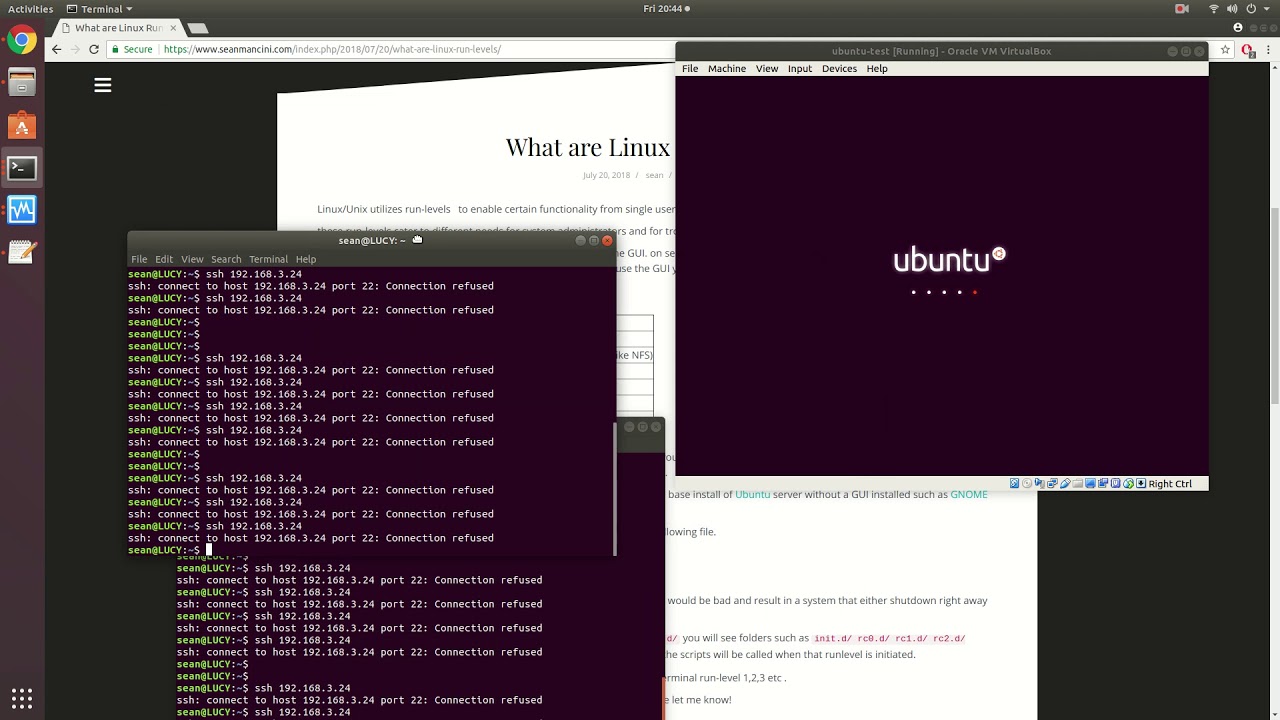This screenshot has height=720, width=1280.
Task: Open the VirtualBox Devices menu
Action: [839, 68]
